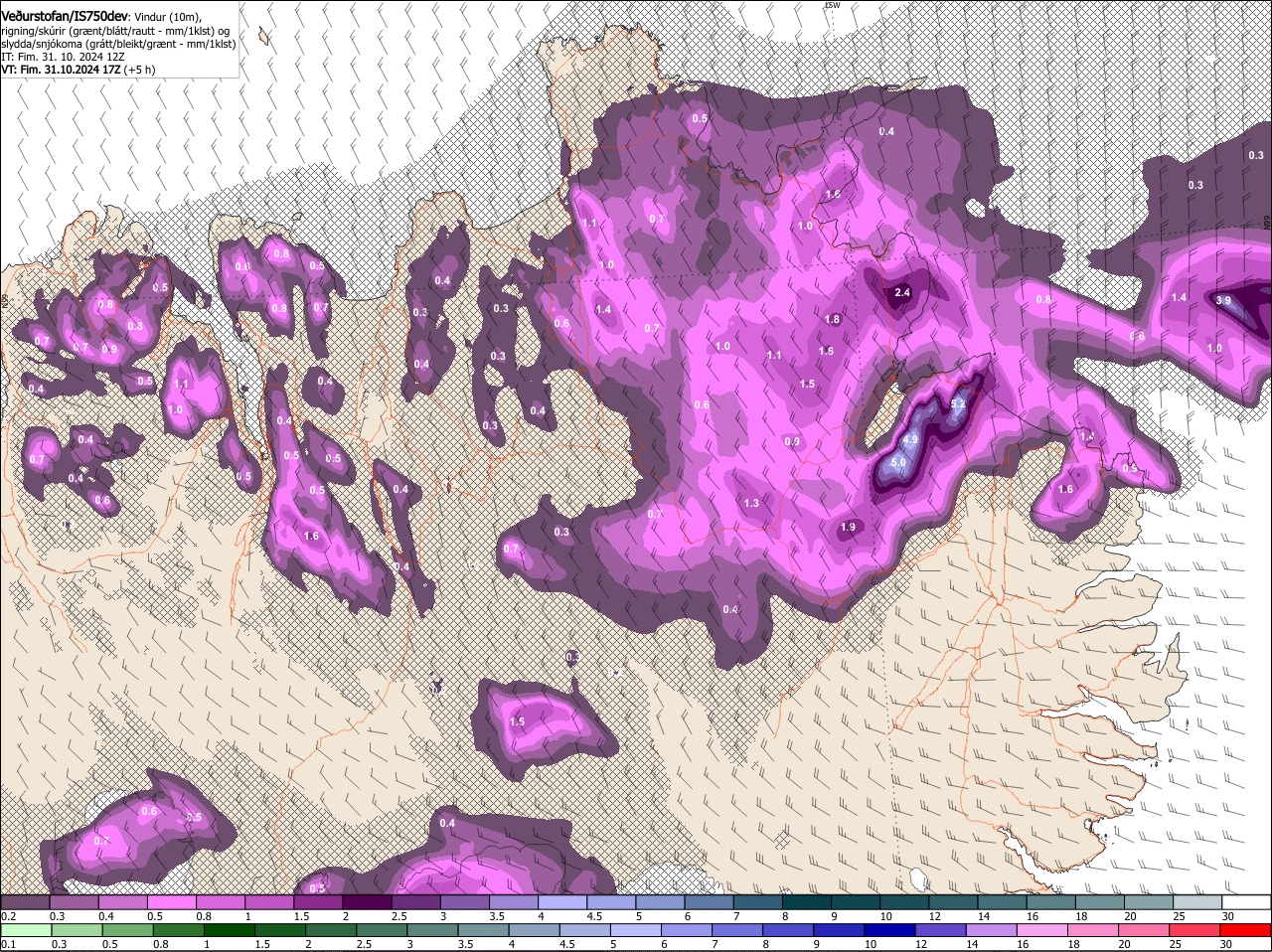Click the 5.0 precipitation value on the map

pos(898,463)
